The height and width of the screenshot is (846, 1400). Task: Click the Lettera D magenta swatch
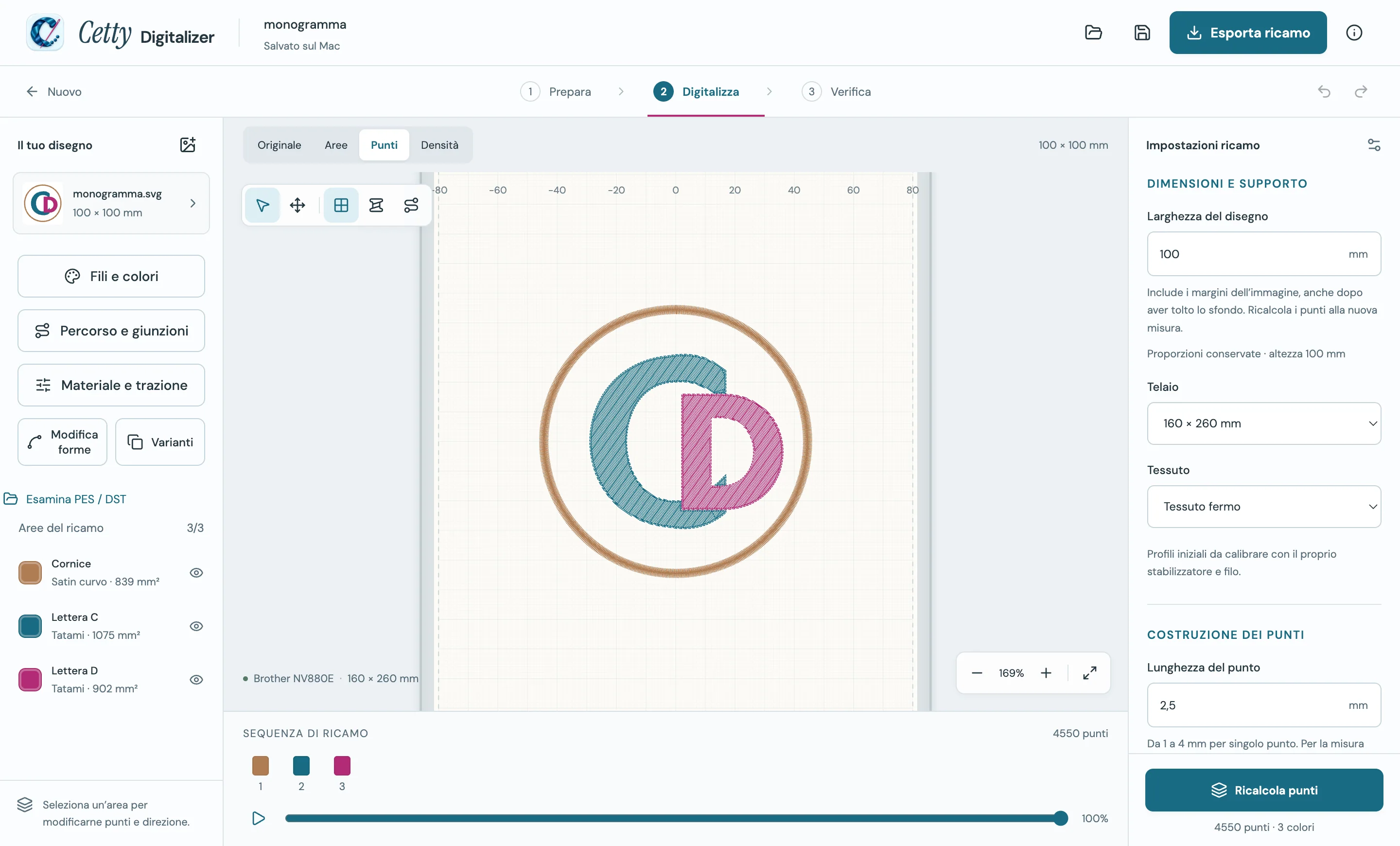tap(30, 680)
